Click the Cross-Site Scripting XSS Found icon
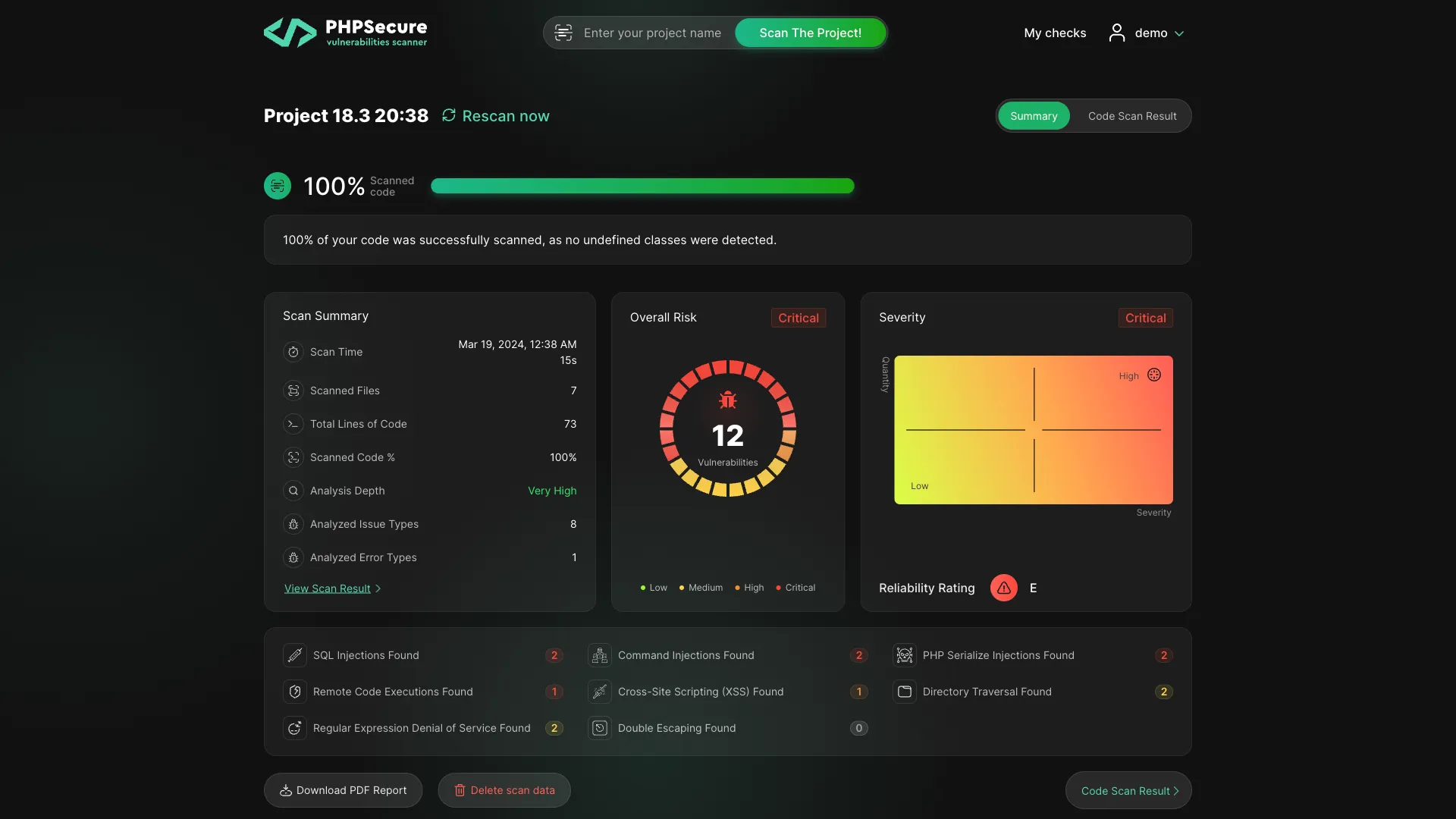This screenshot has height=819, width=1456. 597,691
